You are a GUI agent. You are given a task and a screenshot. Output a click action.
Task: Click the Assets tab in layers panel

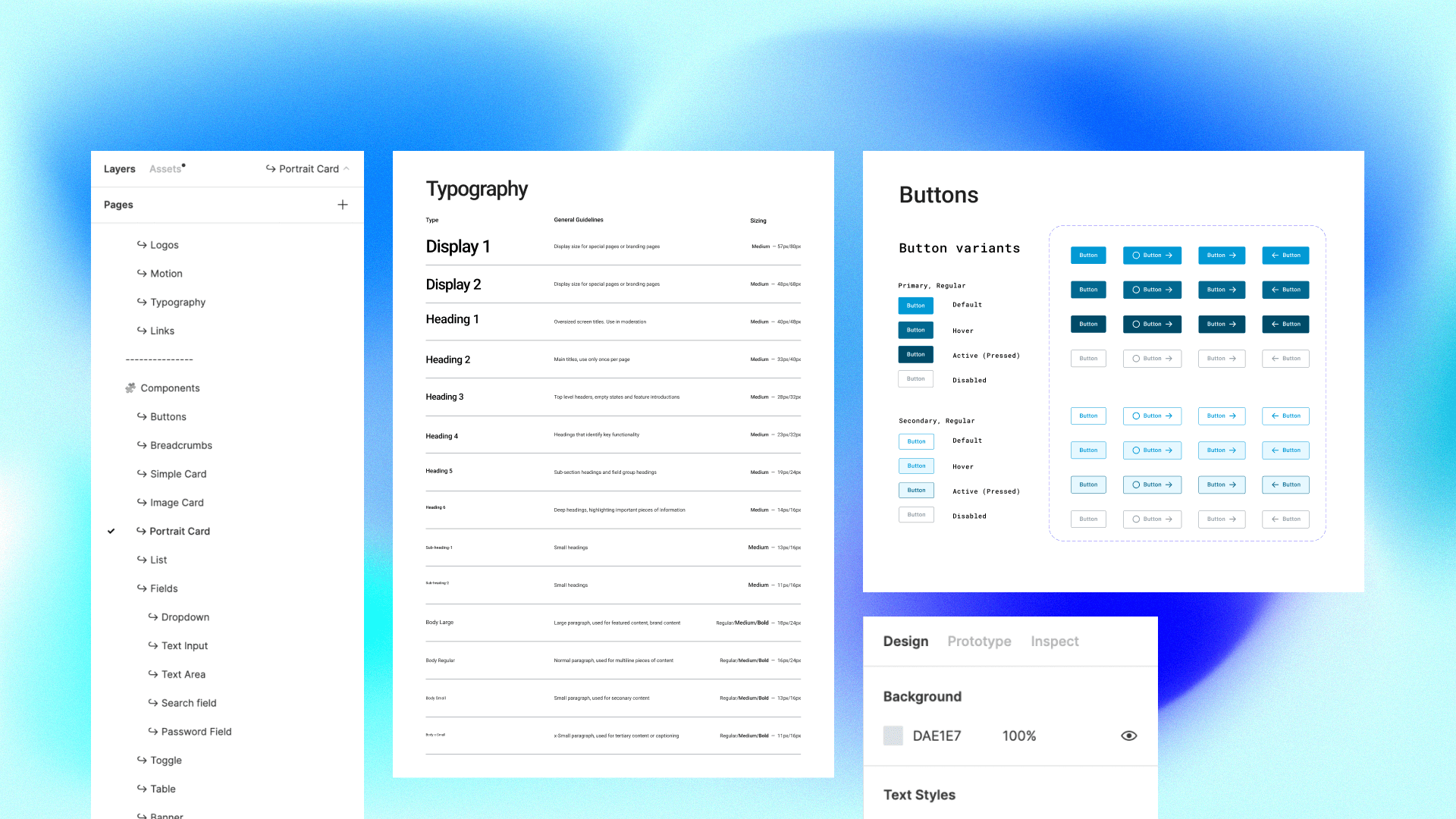coord(165,168)
